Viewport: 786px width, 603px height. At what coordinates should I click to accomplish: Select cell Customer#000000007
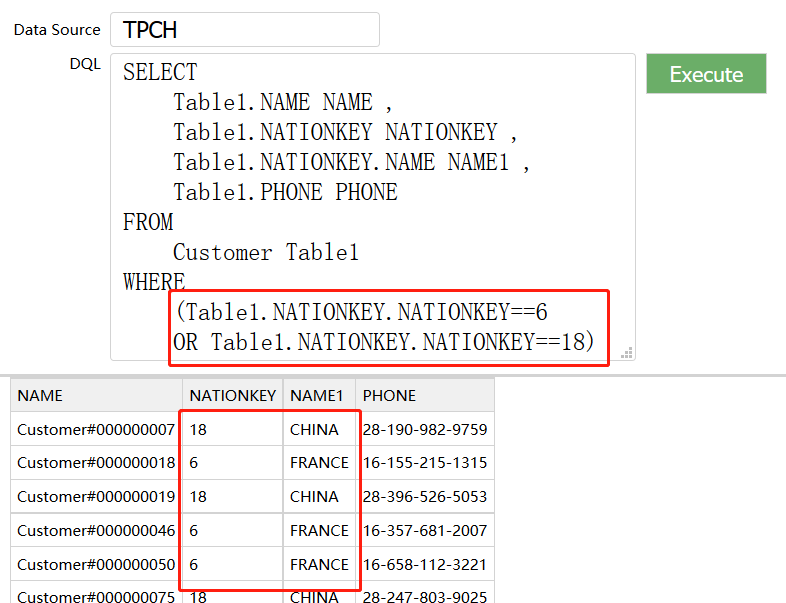pos(96,430)
